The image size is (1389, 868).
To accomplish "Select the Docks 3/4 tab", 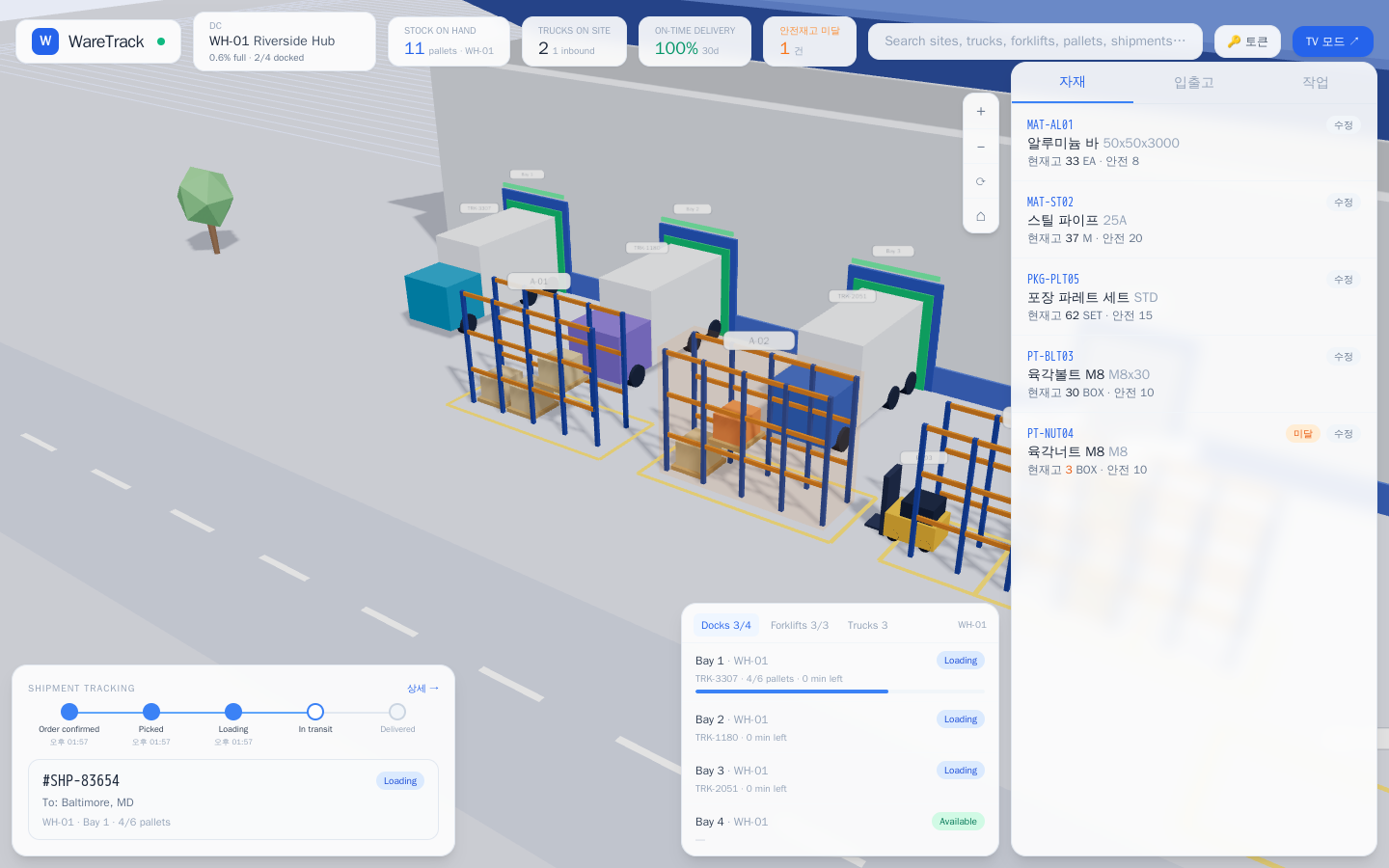I will (726, 625).
